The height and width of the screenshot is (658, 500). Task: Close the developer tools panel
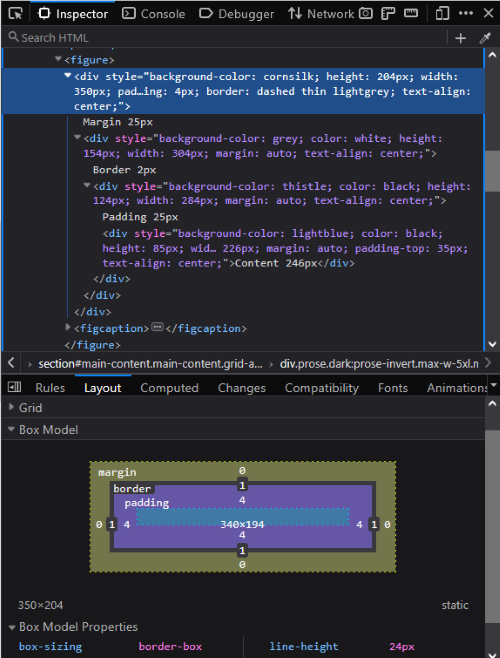click(x=488, y=13)
